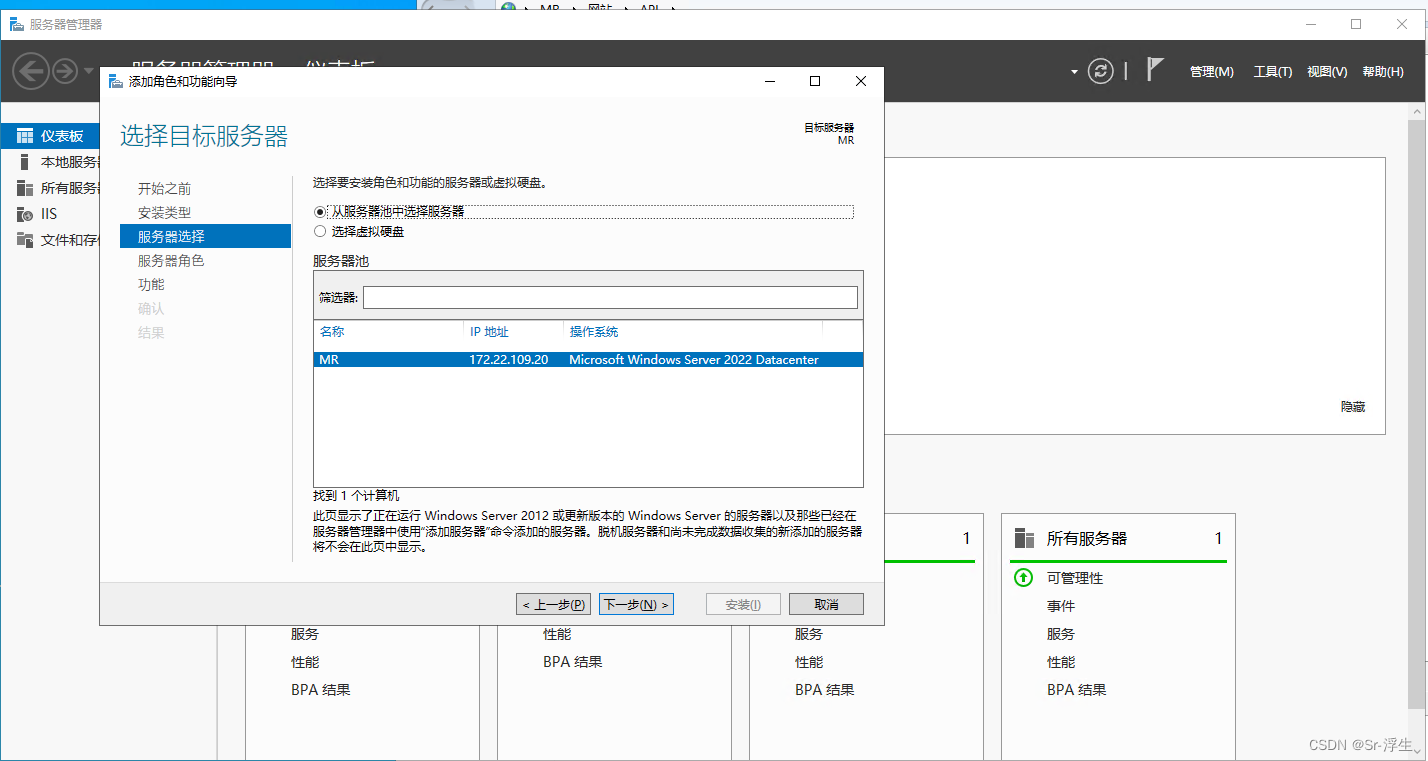Open the 工具(T) menu
The width and height of the screenshot is (1428, 761).
(x=1272, y=71)
